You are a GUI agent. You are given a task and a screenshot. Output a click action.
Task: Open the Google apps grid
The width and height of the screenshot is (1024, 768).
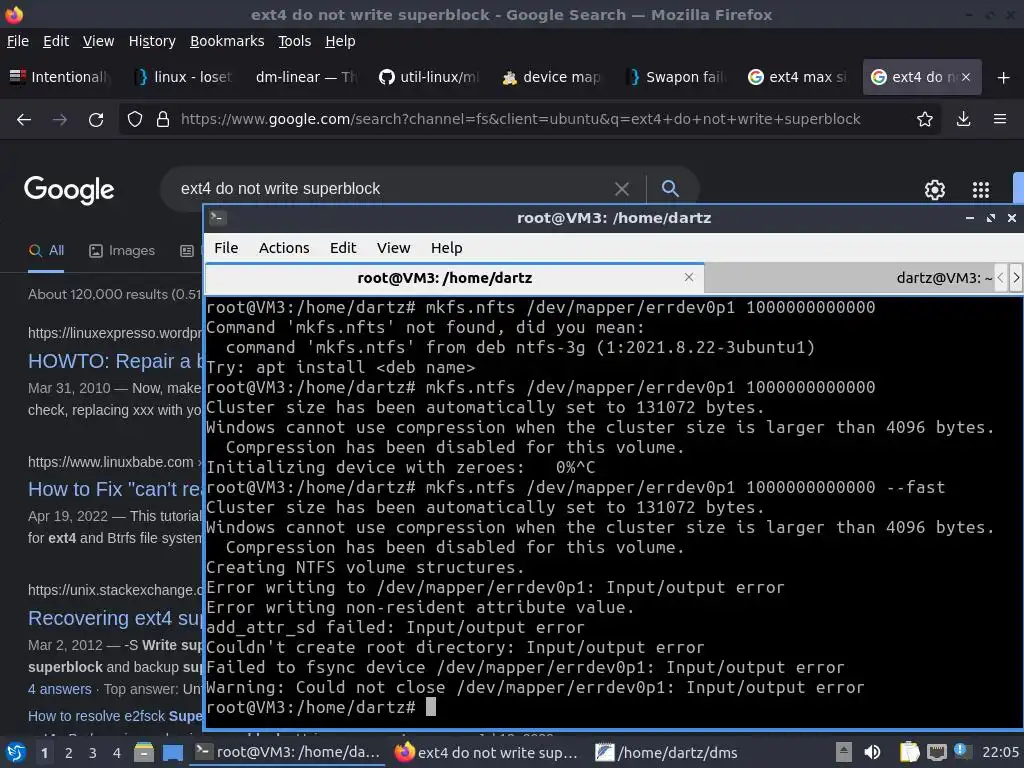981,189
